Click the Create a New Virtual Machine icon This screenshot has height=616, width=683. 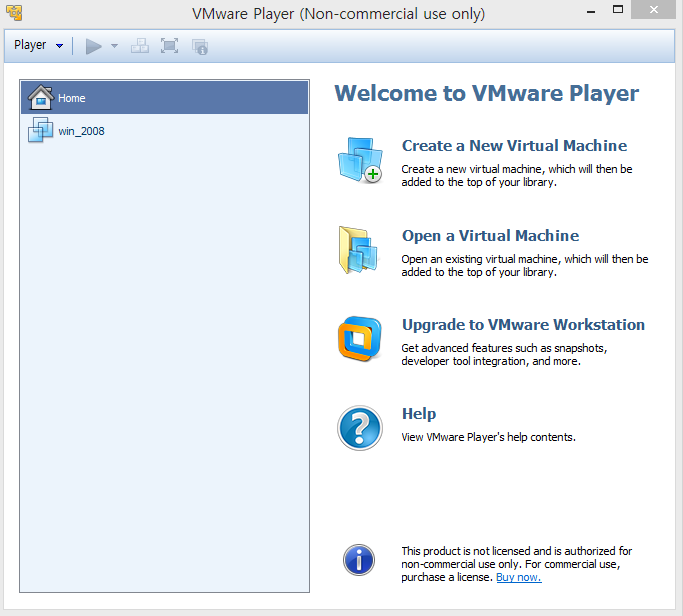(360, 160)
